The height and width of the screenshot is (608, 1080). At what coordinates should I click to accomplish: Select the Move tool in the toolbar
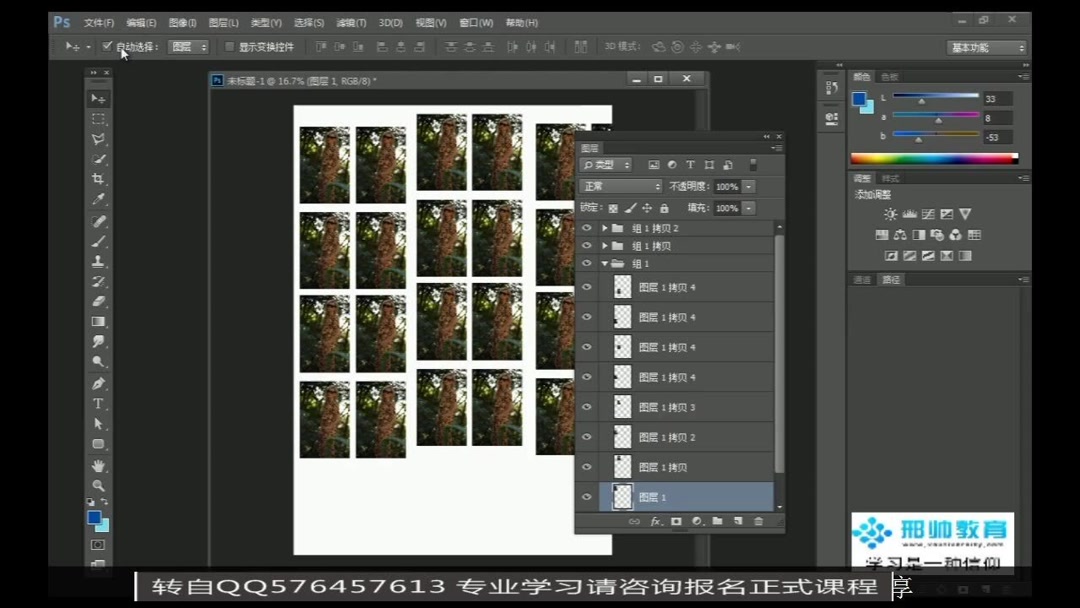[99, 98]
